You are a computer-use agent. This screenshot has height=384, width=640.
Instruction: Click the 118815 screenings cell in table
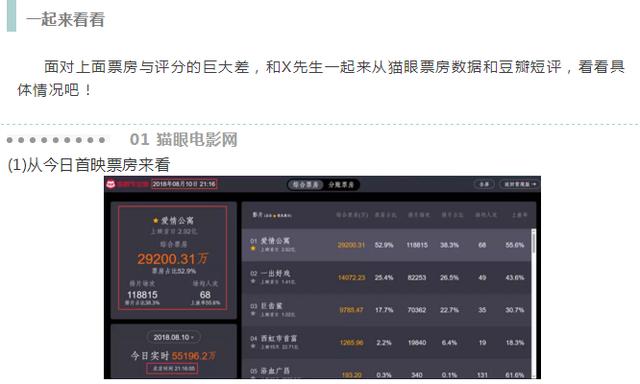pyautogui.click(x=417, y=245)
